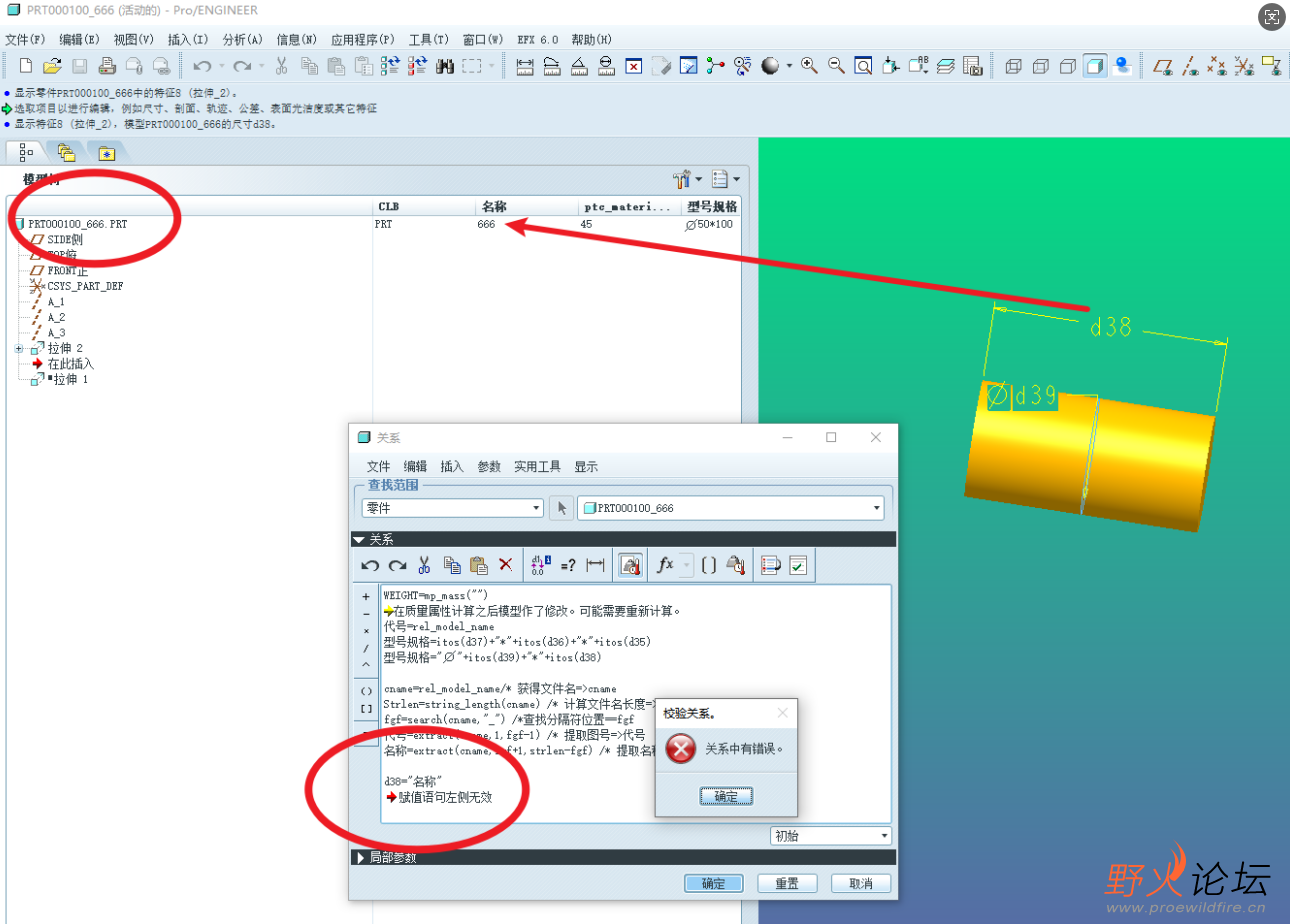The width and height of the screenshot is (1290, 924).
Task: Click the select-object arrow button
Action: (x=561, y=508)
